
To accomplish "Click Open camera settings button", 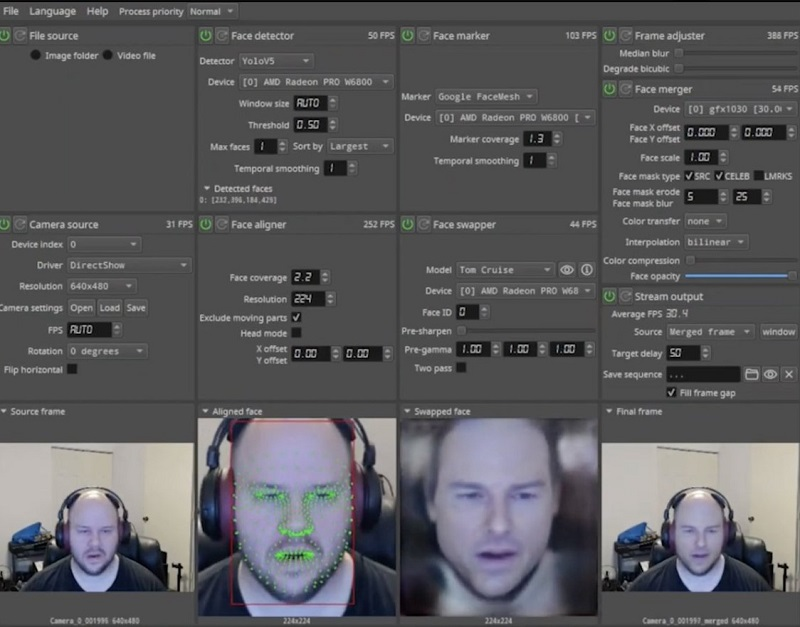I will 81,308.
